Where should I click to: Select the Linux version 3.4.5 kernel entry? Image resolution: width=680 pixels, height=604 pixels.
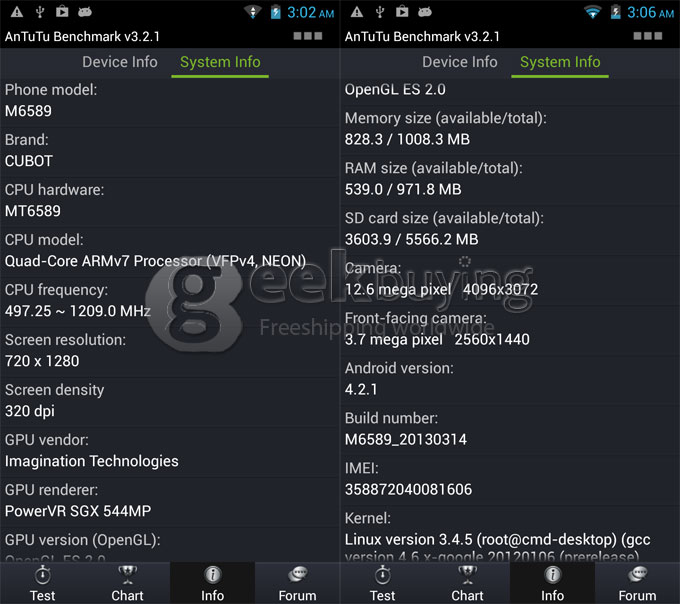tap(497, 548)
